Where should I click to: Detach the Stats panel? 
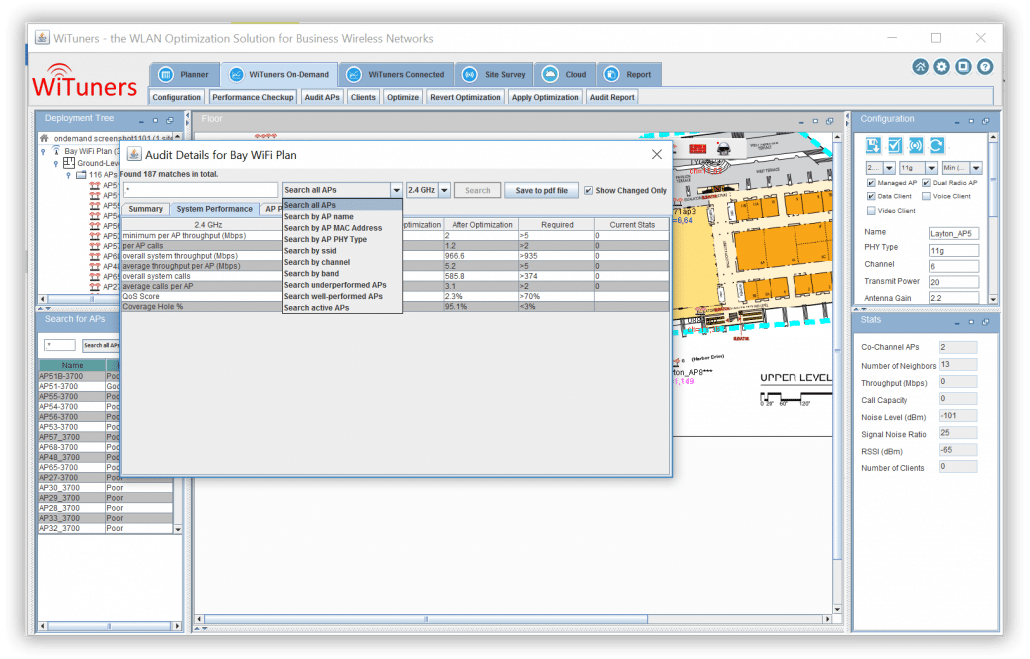pos(985,322)
